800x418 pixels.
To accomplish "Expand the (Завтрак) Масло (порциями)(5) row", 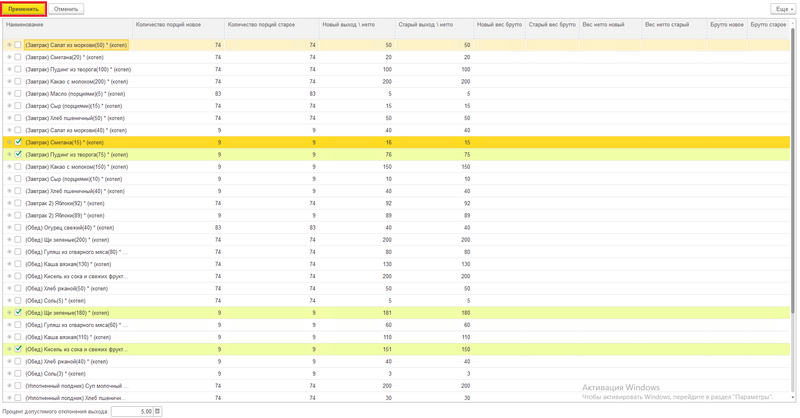I will [9, 94].
